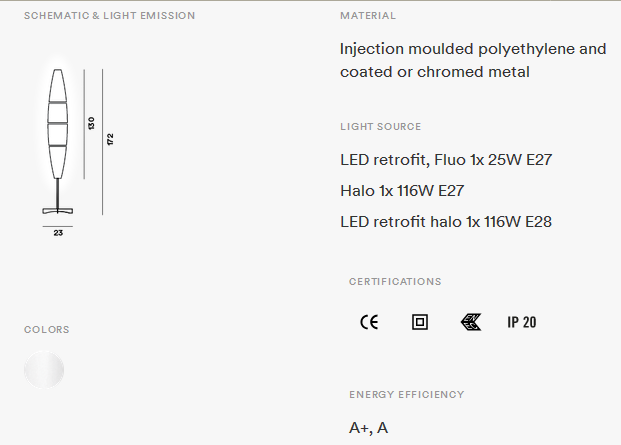The width and height of the screenshot is (621, 445).
Task: Click the A+, A energy rating text
Action: [368, 428]
